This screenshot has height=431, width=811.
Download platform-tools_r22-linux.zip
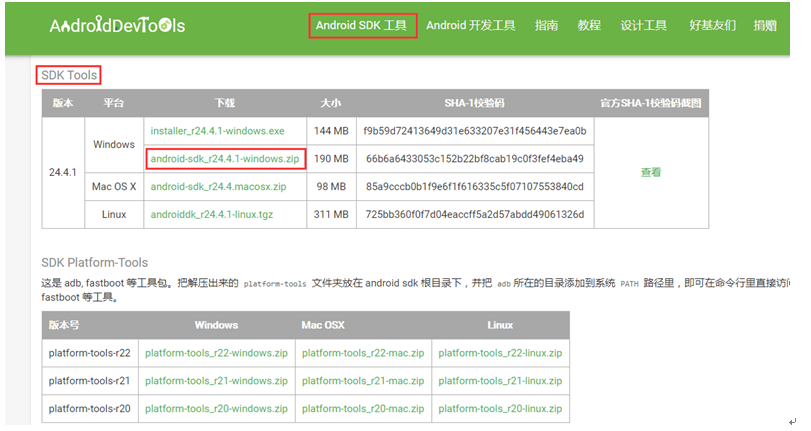tap(500, 353)
